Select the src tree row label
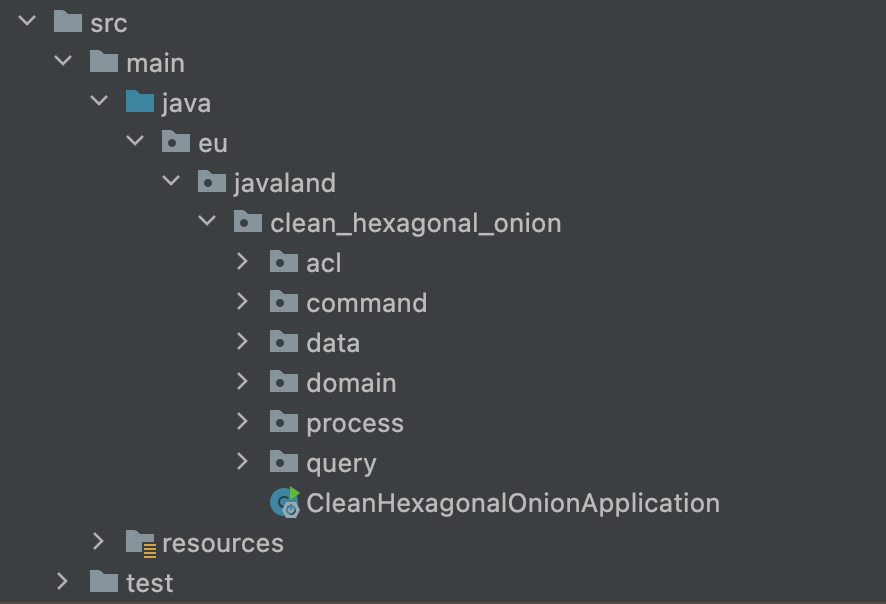The width and height of the screenshot is (886, 604). coord(108,24)
